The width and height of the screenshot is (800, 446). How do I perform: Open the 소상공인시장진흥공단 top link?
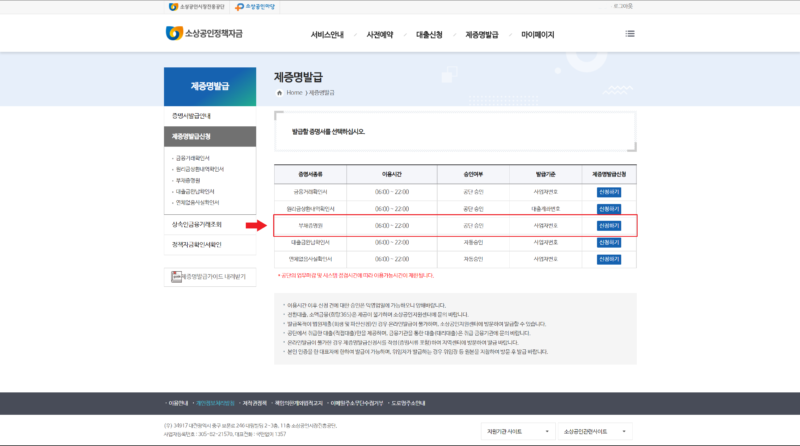click(x=197, y=7)
